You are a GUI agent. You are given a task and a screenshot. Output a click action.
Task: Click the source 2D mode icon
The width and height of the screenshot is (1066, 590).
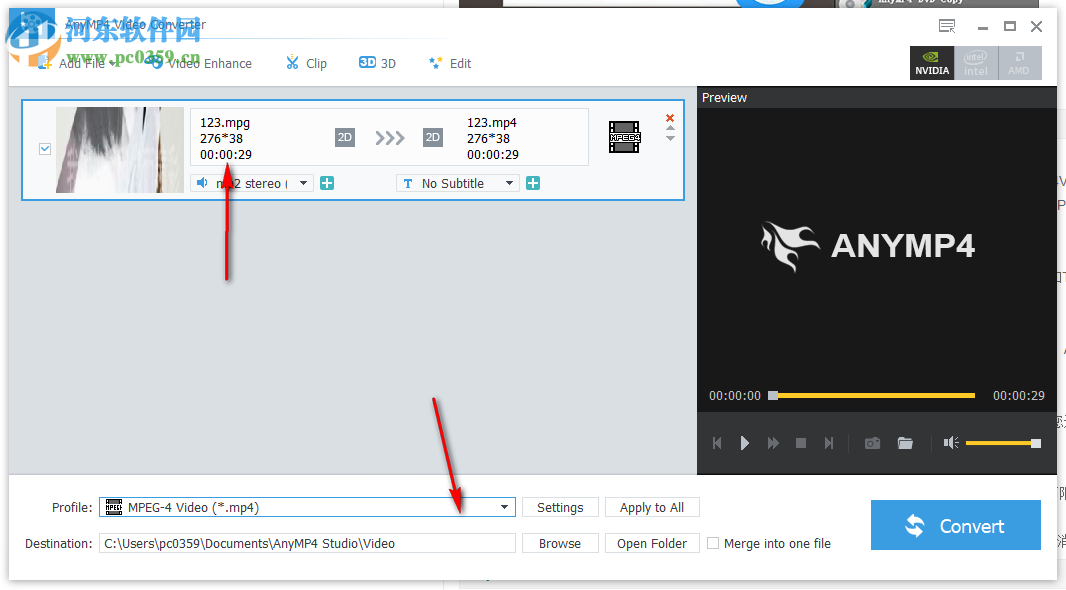345,137
